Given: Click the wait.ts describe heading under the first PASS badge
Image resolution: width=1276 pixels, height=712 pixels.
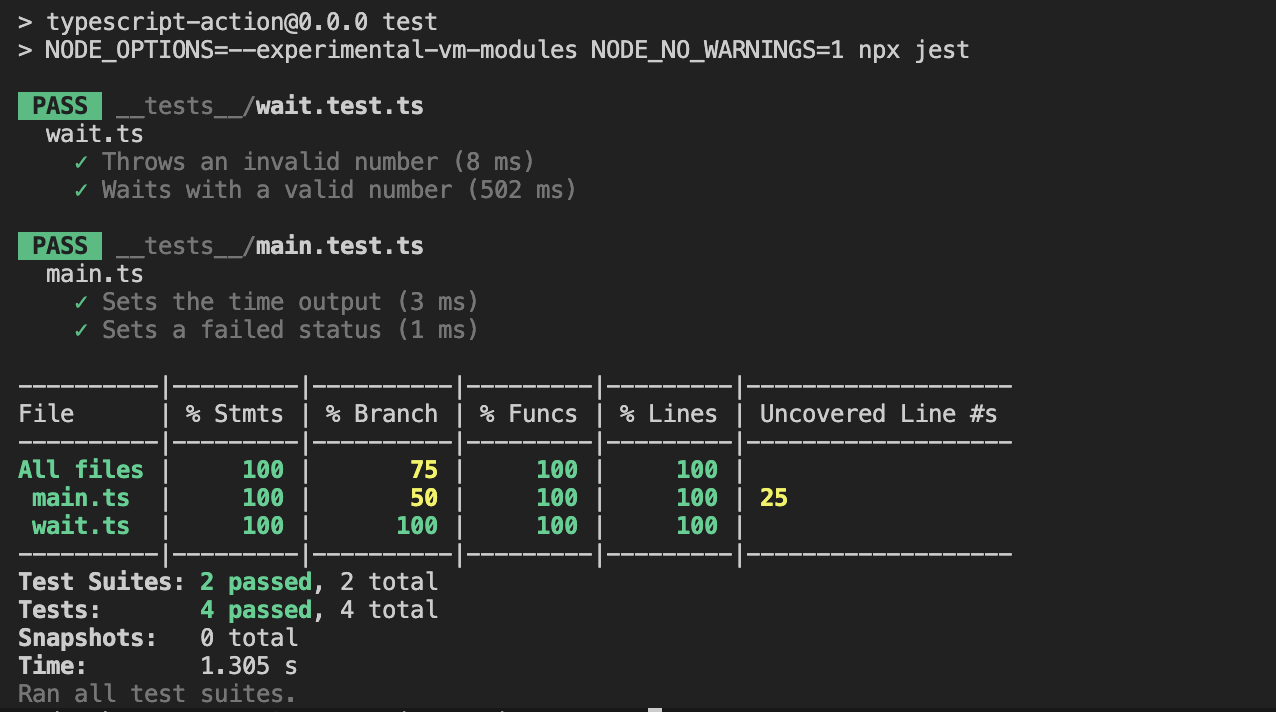Looking at the screenshot, I should pyautogui.click(x=95, y=134).
